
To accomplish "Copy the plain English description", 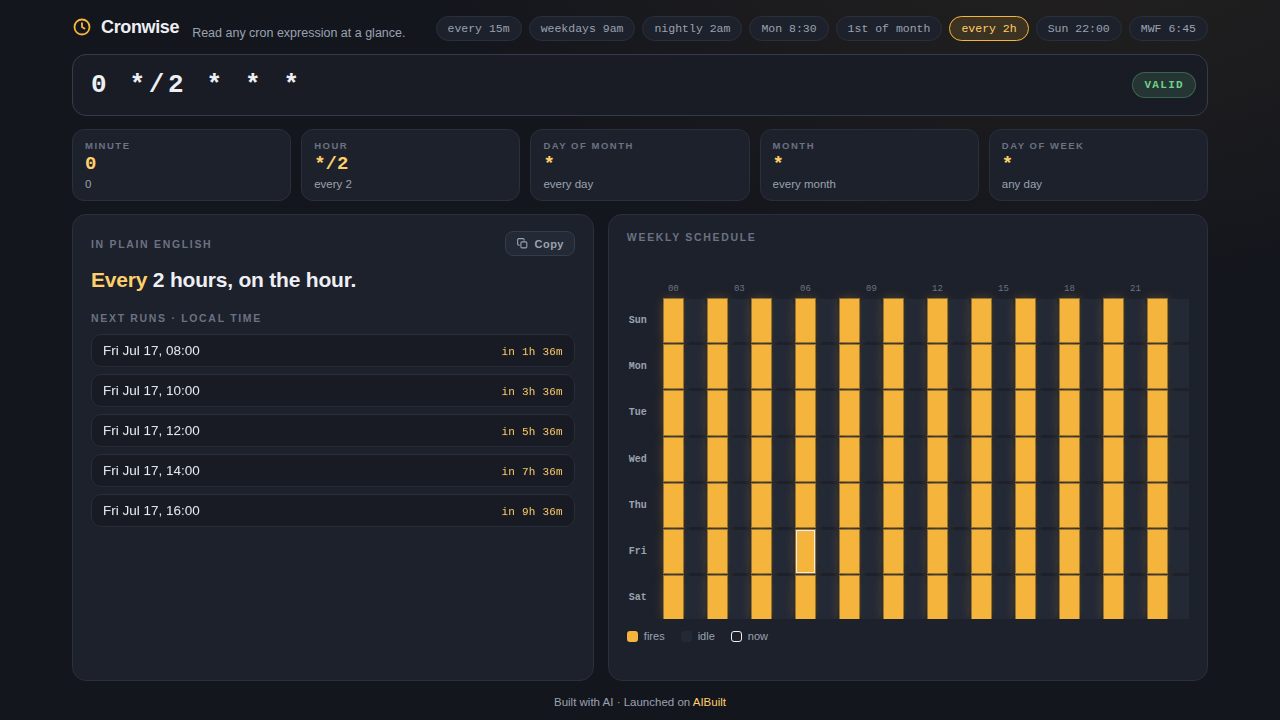I will tap(540, 244).
